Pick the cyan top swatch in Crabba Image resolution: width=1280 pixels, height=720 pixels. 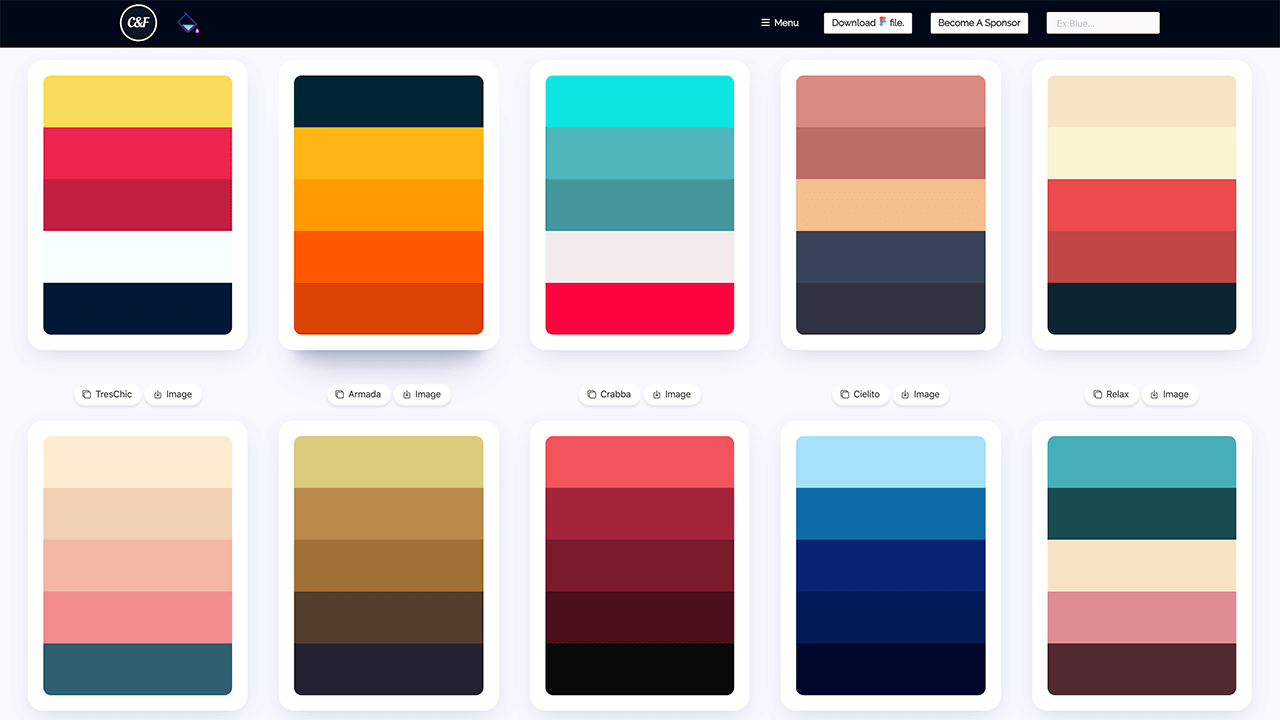click(x=640, y=102)
